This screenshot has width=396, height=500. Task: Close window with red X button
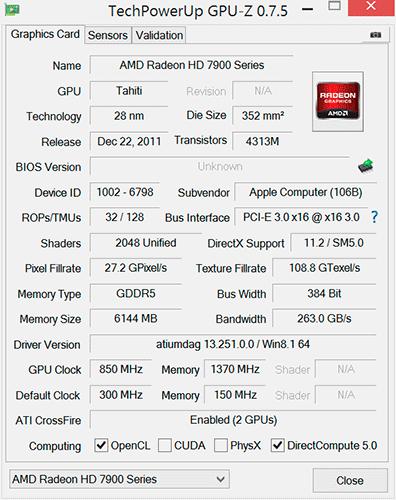[x=371, y=6]
